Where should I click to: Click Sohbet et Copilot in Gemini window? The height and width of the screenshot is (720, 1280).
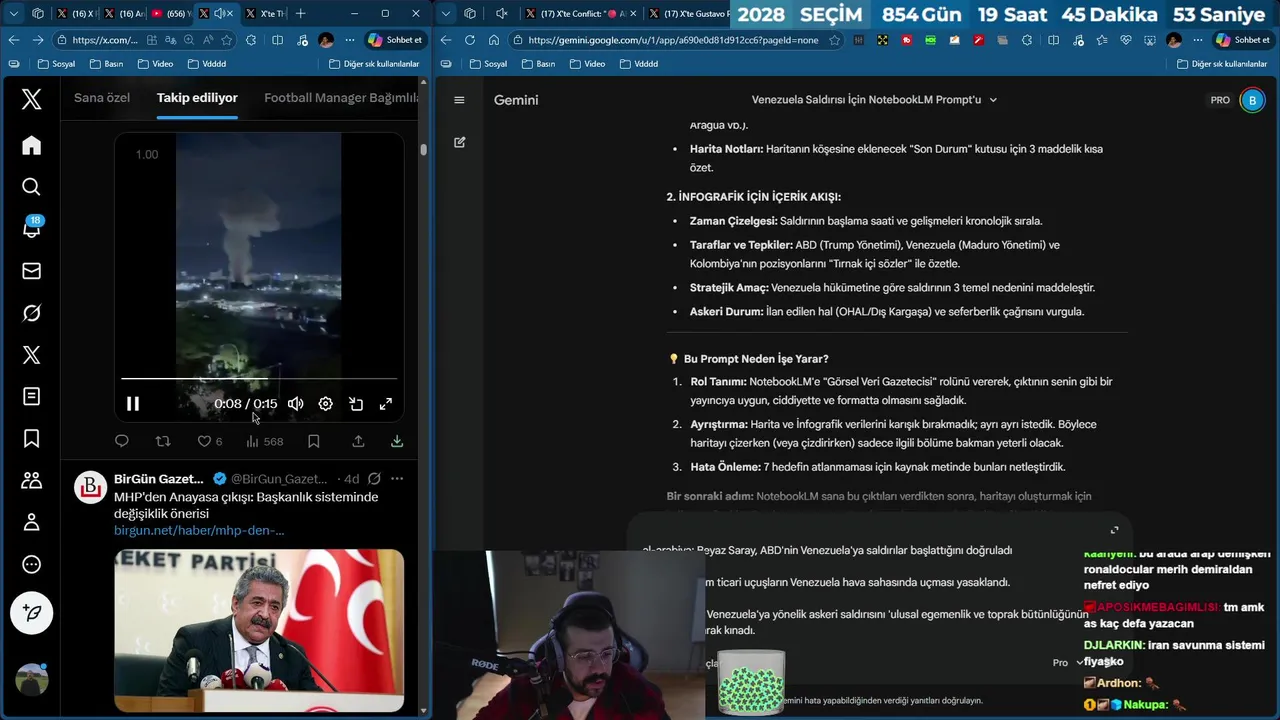tap(1243, 40)
